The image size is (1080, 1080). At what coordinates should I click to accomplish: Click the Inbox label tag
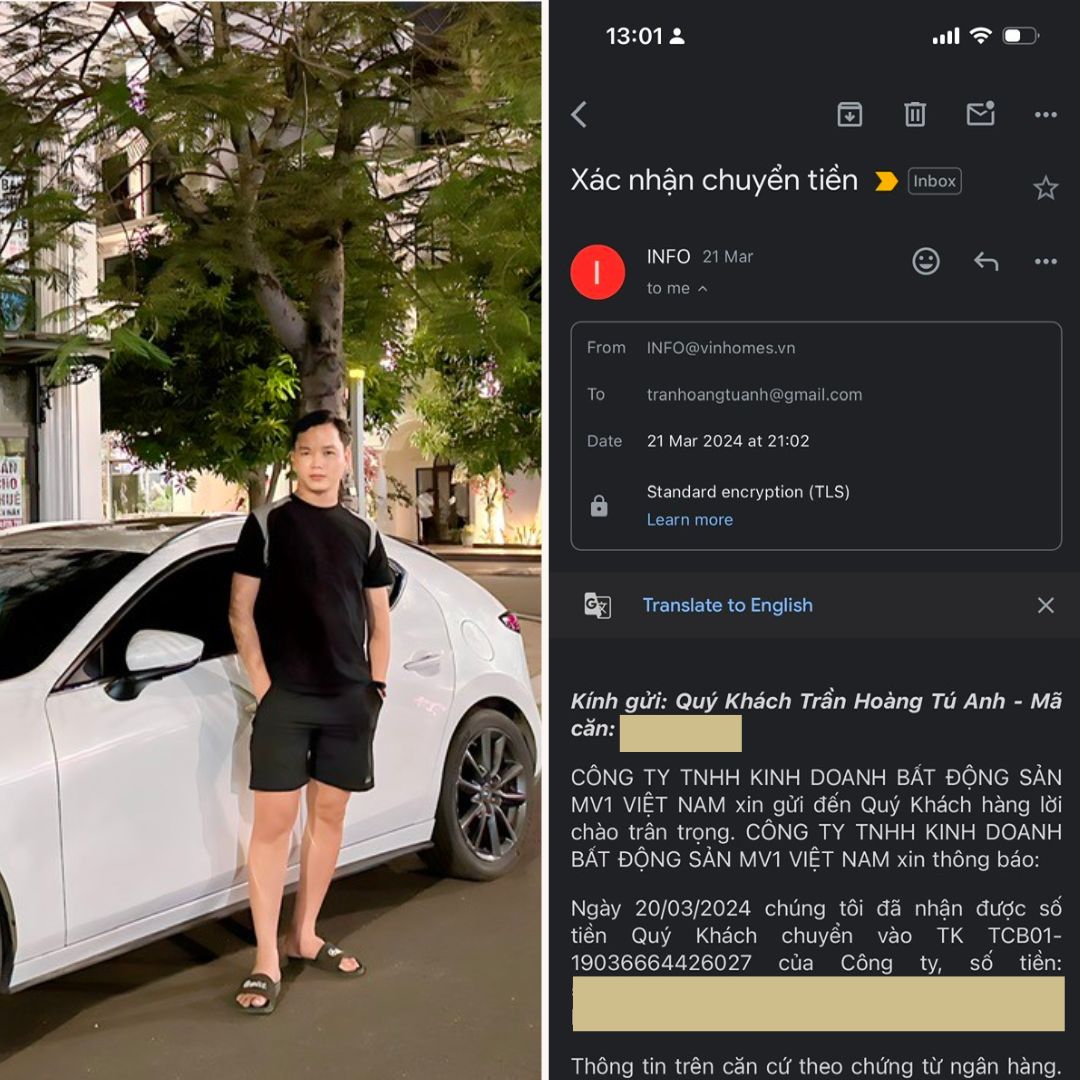pos(935,181)
